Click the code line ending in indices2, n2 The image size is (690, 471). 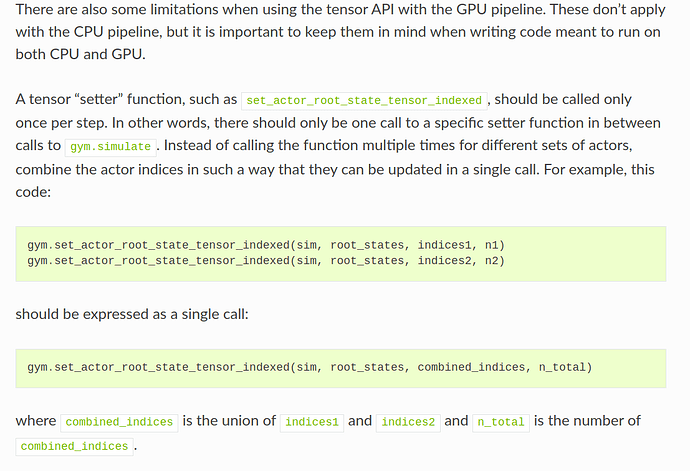(x=266, y=261)
